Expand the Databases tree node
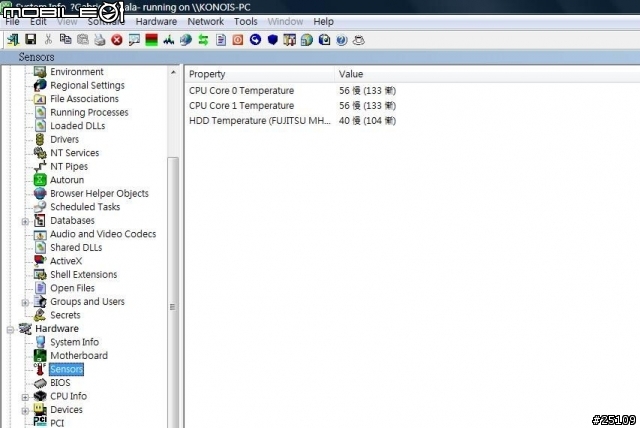Image resolution: width=640 pixels, height=428 pixels. 25,221
